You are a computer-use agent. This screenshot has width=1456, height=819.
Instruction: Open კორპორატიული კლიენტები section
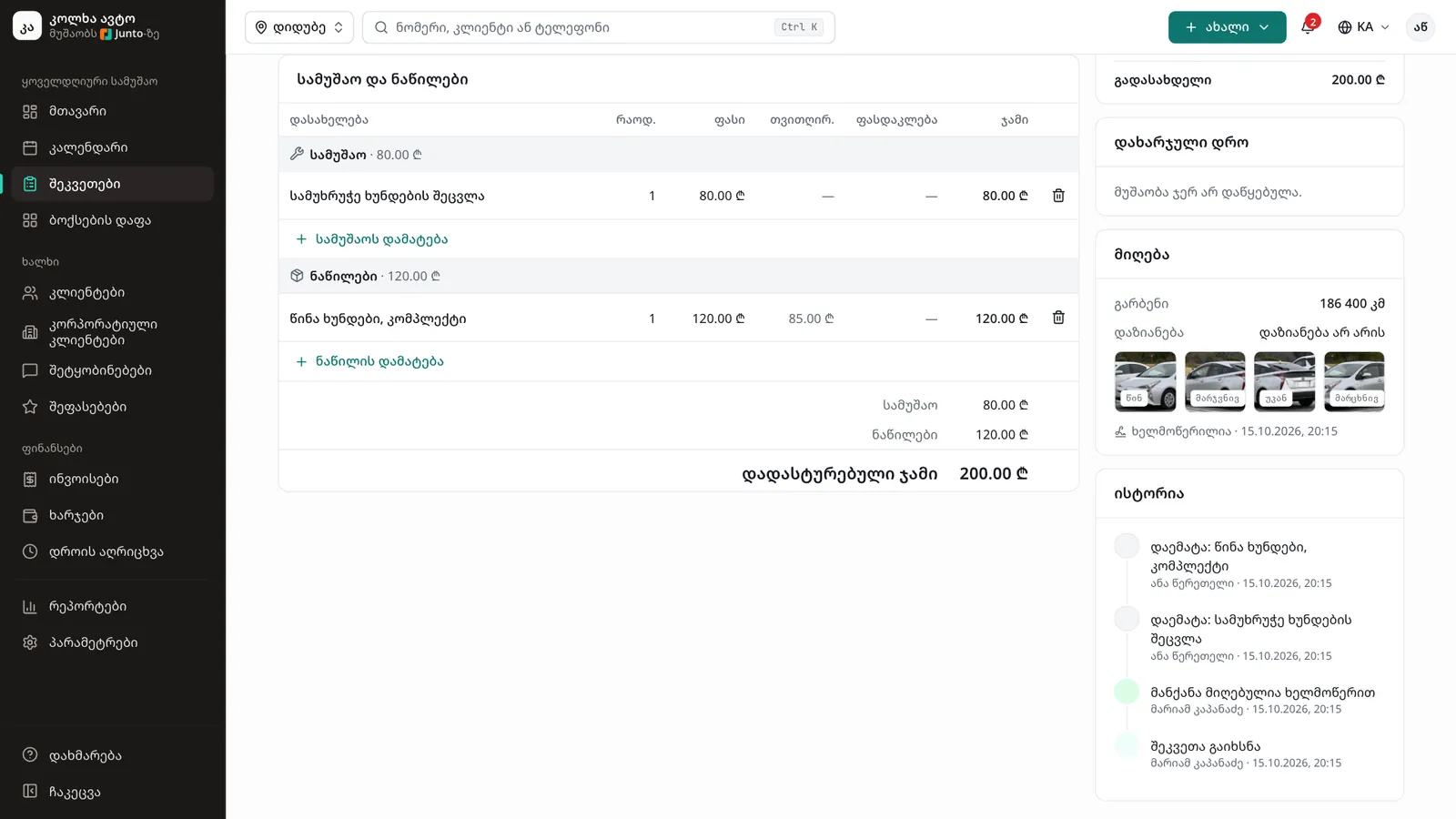tap(113, 332)
